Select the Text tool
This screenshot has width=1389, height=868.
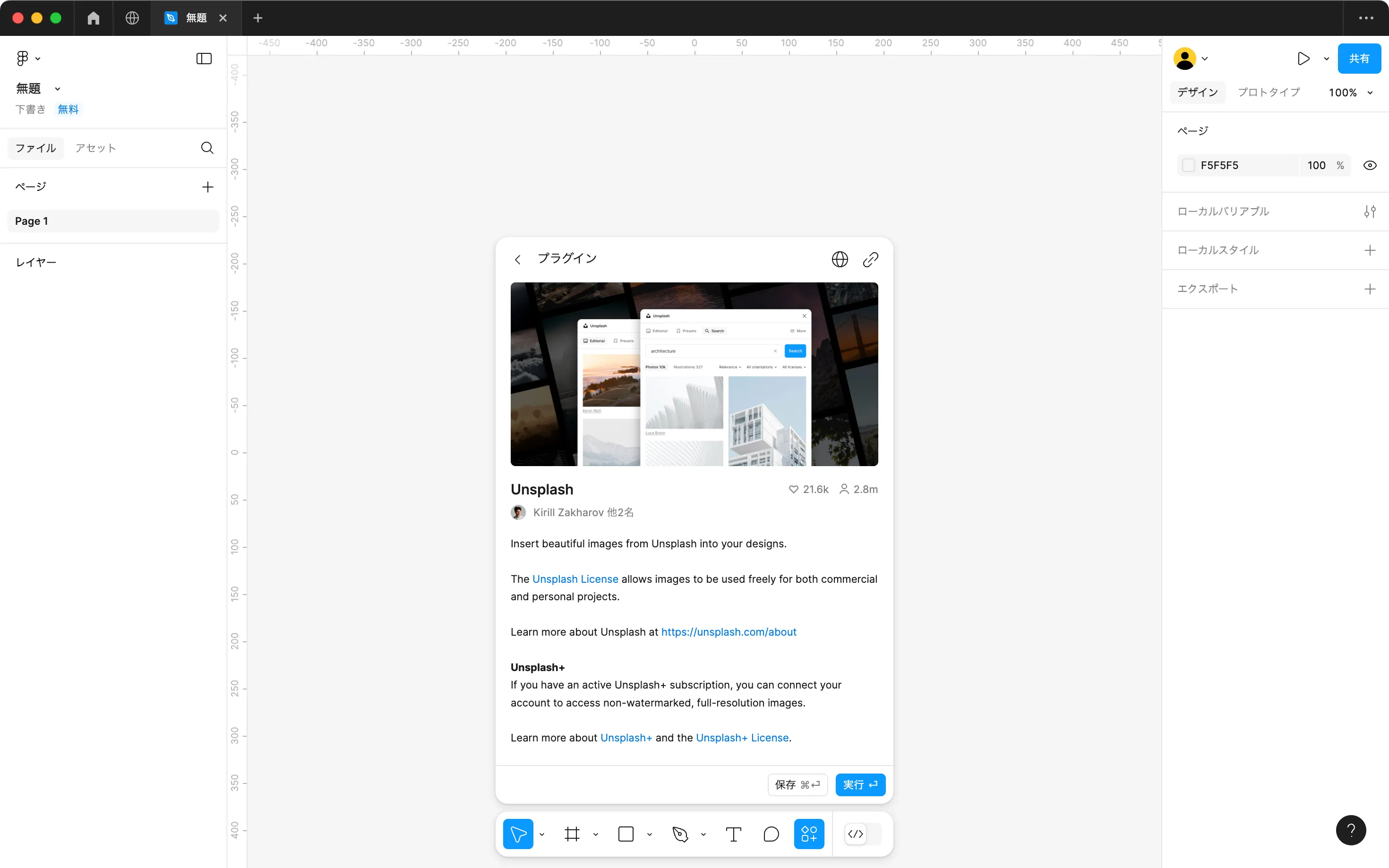pos(733,834)
